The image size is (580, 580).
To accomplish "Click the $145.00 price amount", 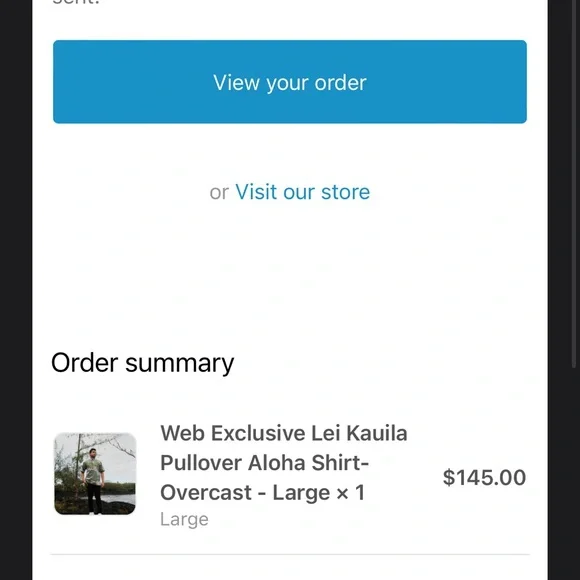I will pyautogui.click(x=484, y=477).
